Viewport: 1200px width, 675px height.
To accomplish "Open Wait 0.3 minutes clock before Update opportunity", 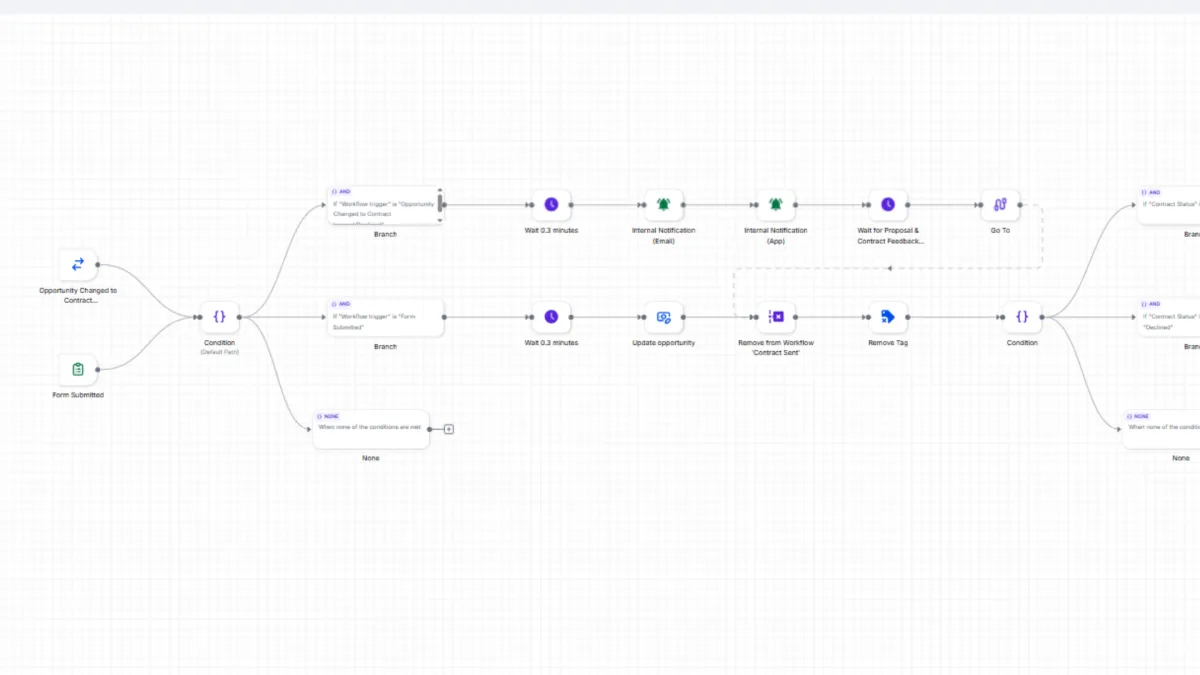I will 551,317.
